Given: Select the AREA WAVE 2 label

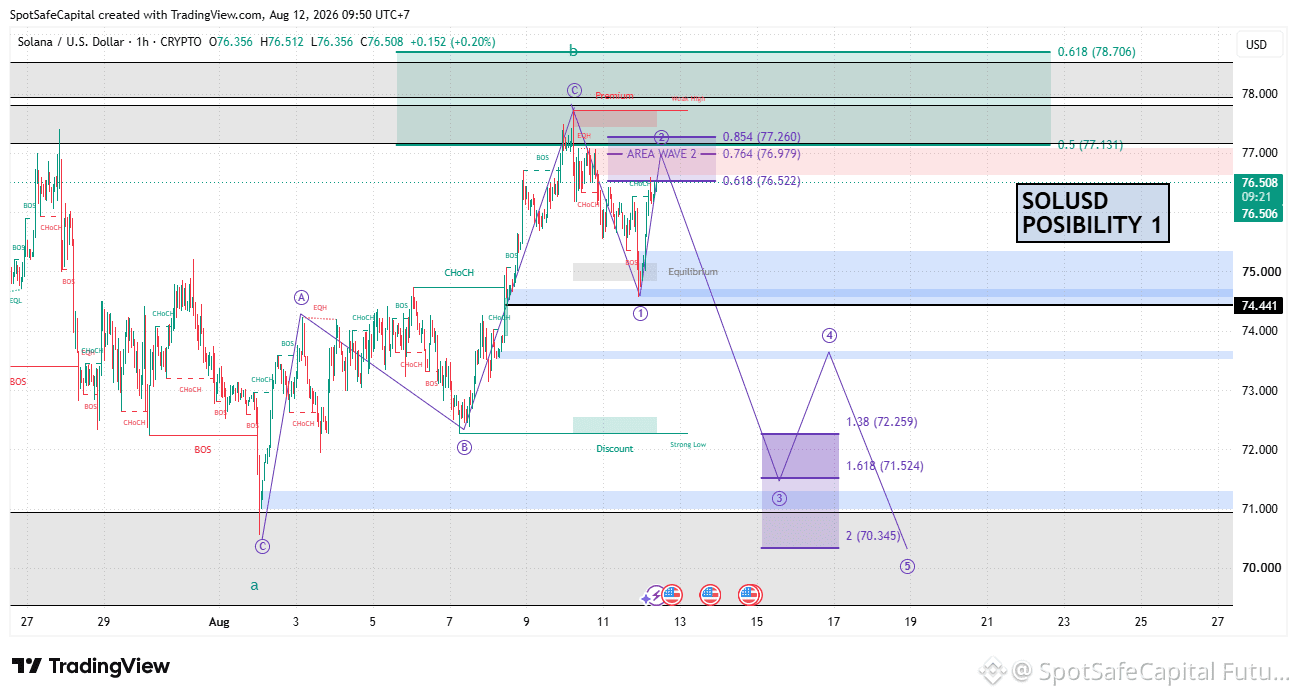Looking at the screenshot, I should pos(661,154).
